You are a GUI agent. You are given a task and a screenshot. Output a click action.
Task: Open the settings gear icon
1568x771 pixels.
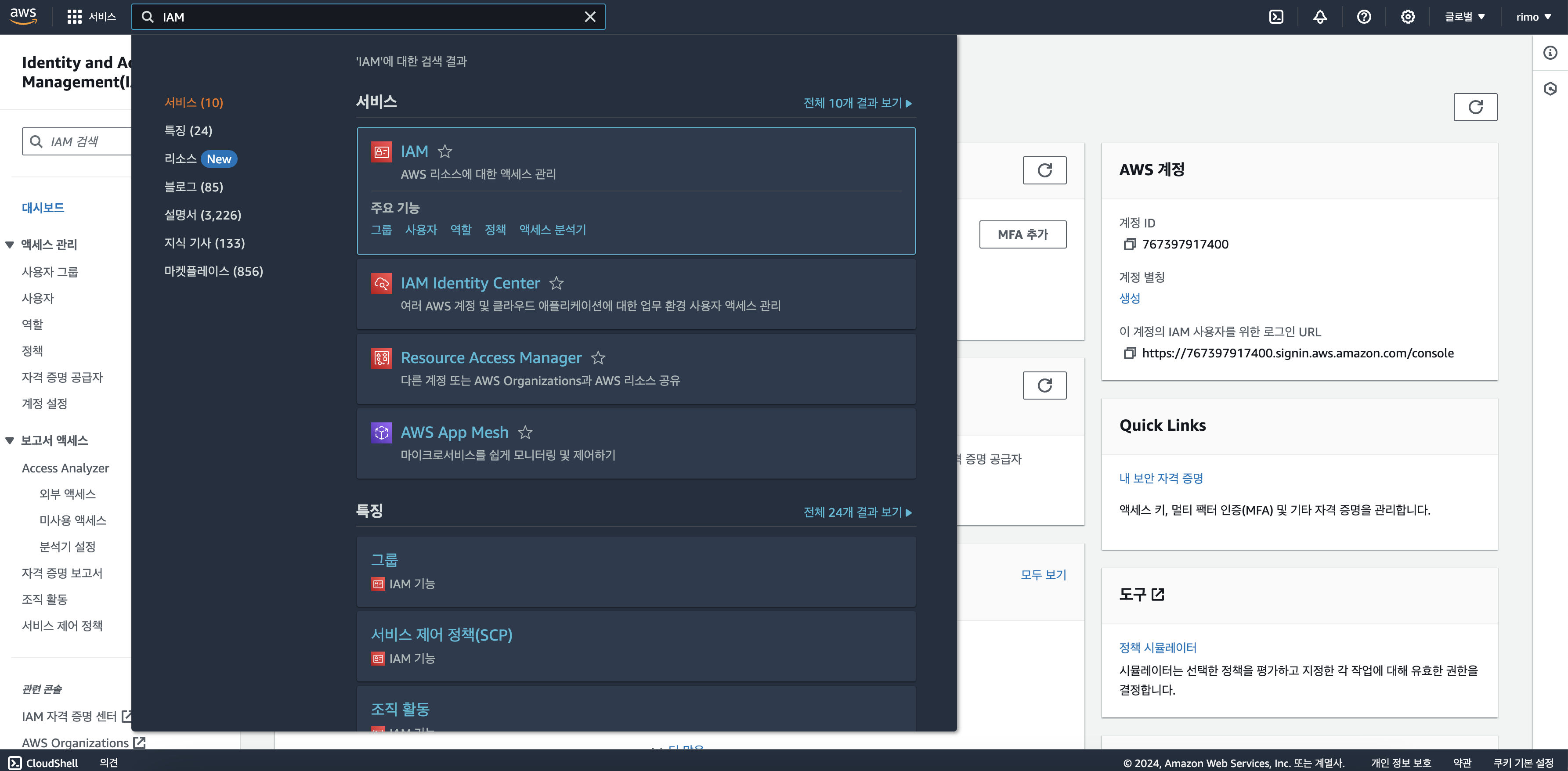coord(1407,17)
